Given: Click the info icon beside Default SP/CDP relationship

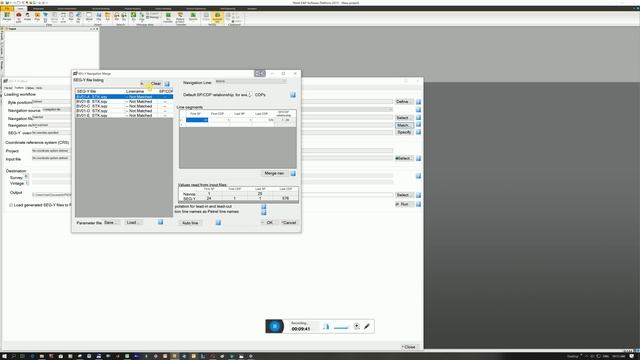Looking at the screenshot, I should coord(293,95).
